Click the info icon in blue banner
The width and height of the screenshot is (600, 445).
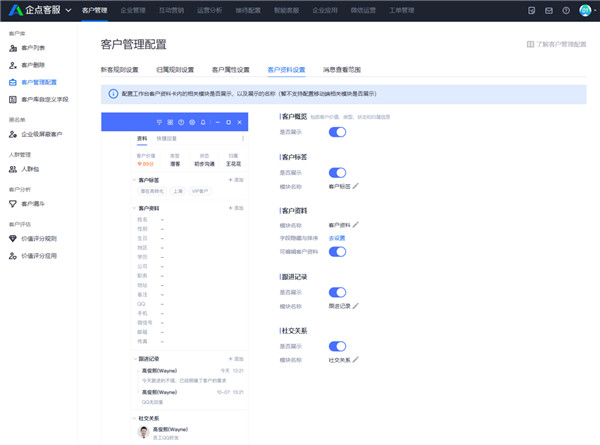click(x=113, y=94)
